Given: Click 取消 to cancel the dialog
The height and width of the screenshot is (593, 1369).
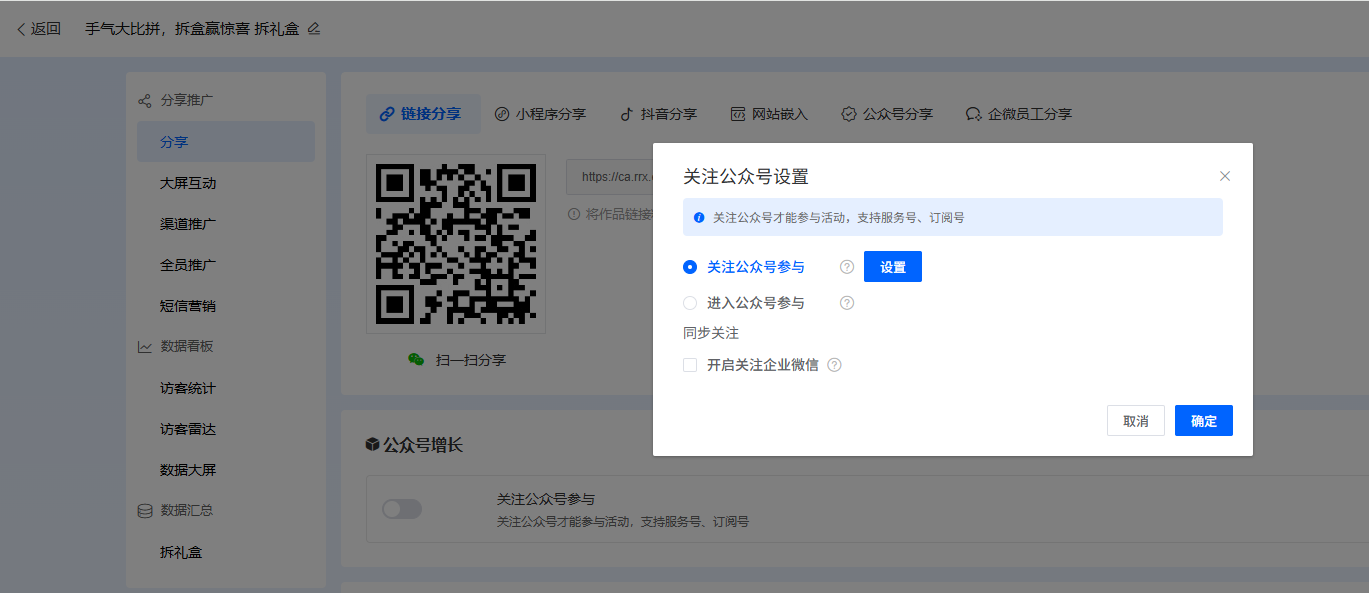Looking at the screenshot, I should pyautogui.click(x=1135, y=421).
